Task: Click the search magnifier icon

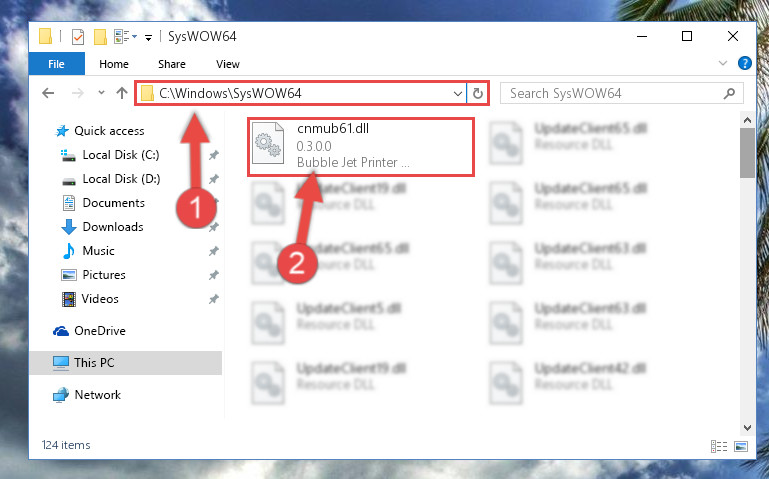Action: 729,93
